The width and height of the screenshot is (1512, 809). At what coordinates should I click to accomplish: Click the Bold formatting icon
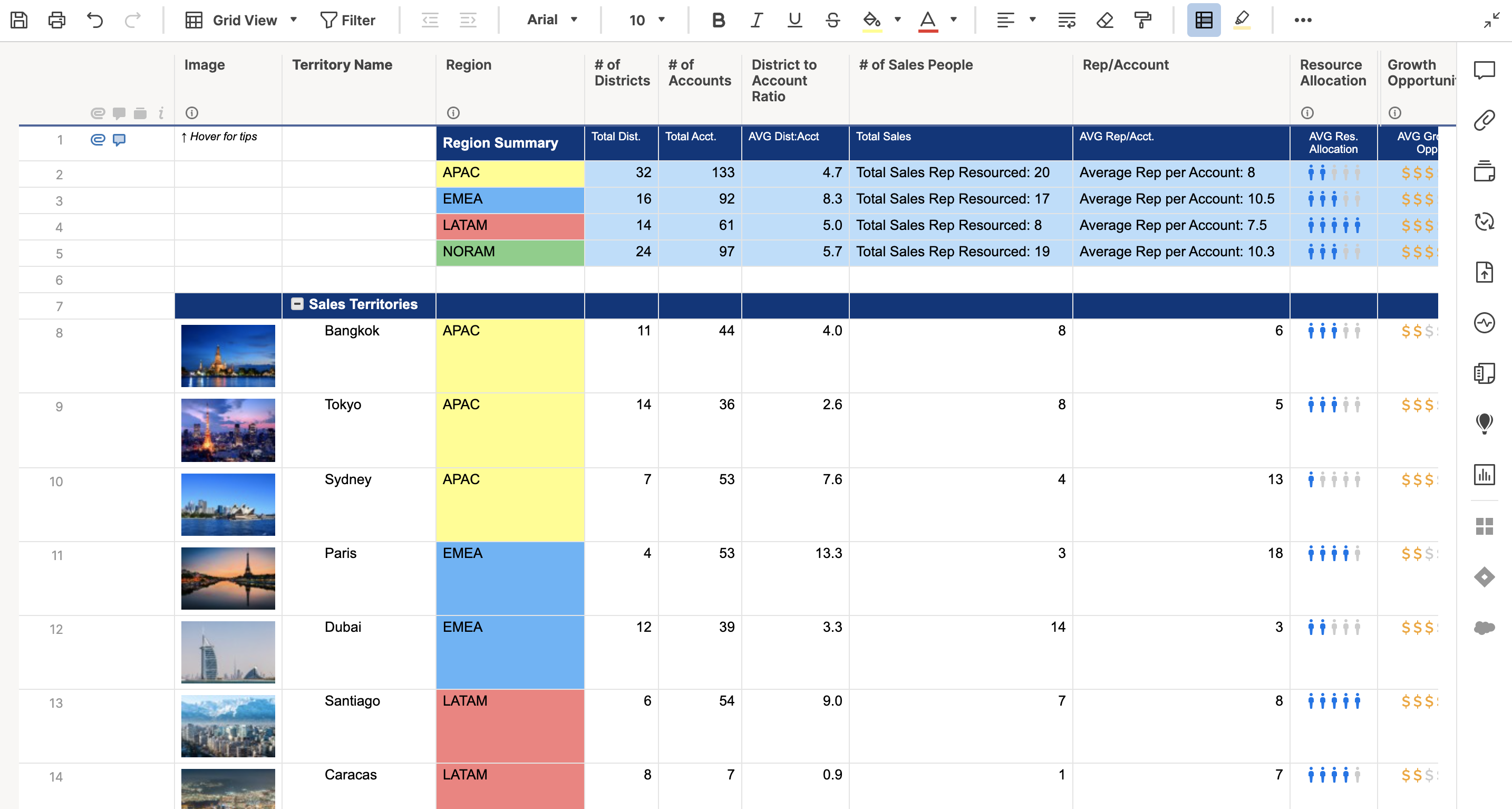tap(717, 19)
